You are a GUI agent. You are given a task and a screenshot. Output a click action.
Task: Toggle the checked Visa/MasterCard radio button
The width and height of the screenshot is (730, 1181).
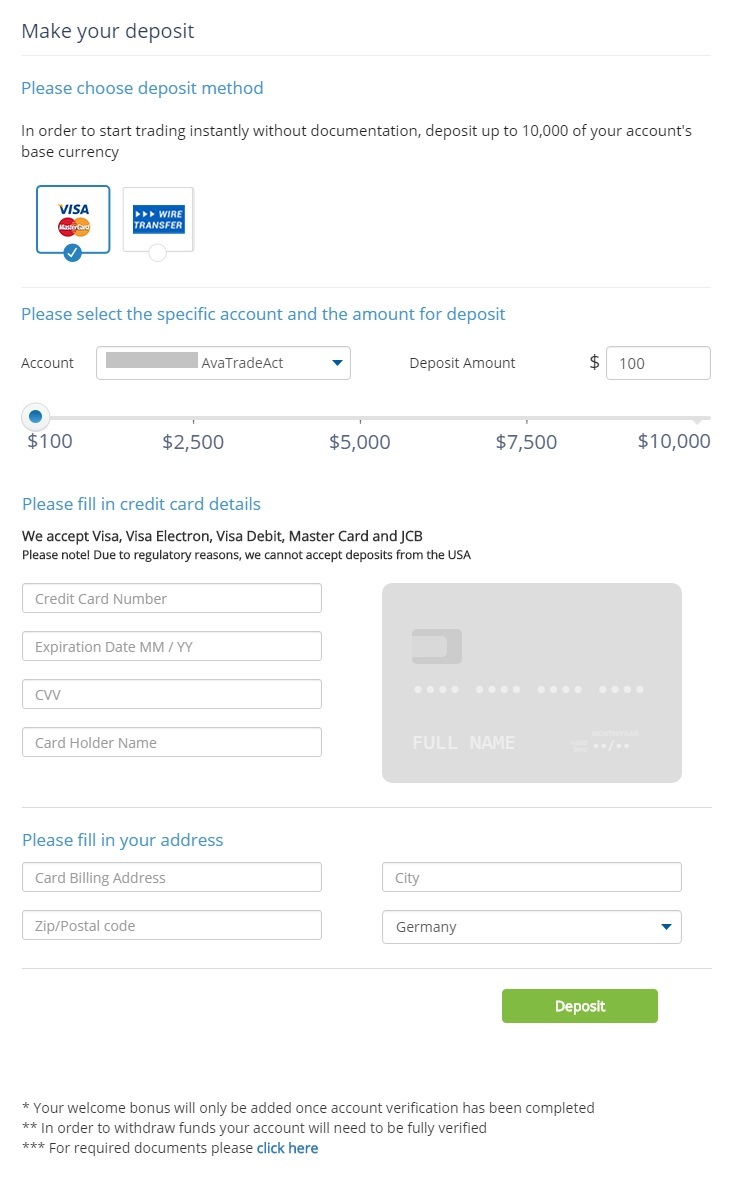pyautogui.click(x=72, y=253)
